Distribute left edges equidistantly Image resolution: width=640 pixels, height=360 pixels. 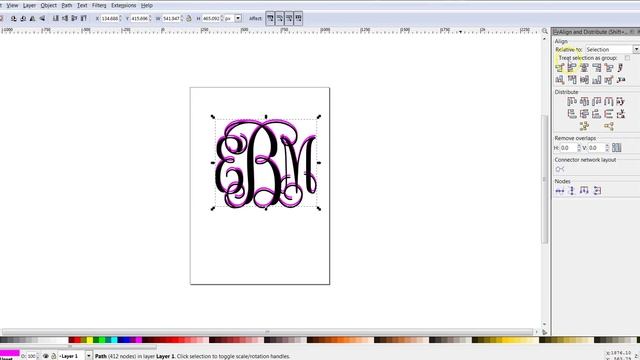pyautogui.click(x=572, y=101)
